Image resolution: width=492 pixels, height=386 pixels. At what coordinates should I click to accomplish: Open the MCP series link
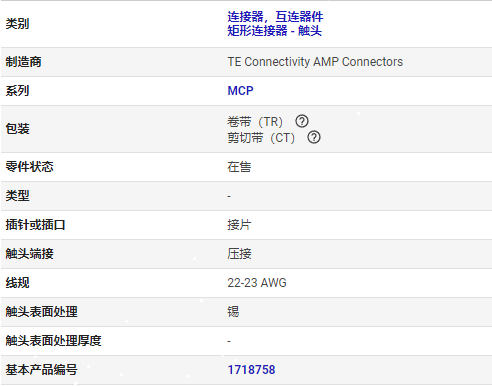[240, 91]
